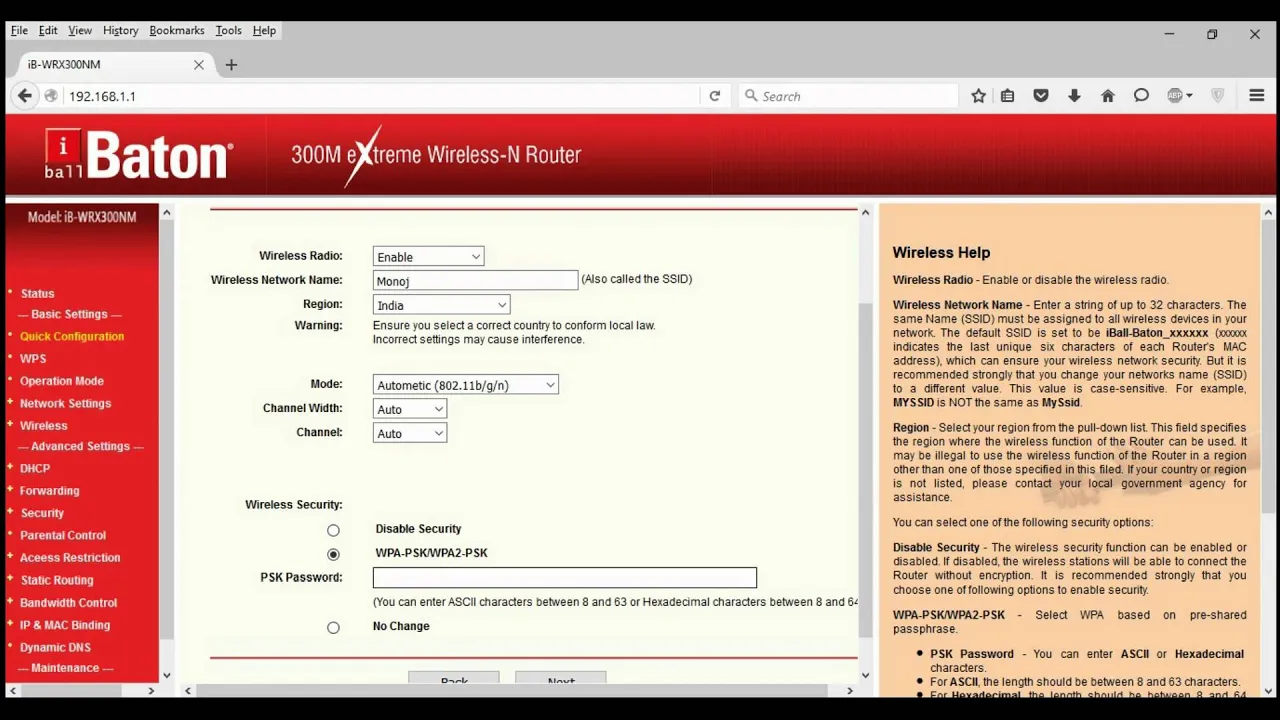Open the chat bubble toolbar icon
The width and height of the screenshot is (1280, 720).
point(1141,96)
